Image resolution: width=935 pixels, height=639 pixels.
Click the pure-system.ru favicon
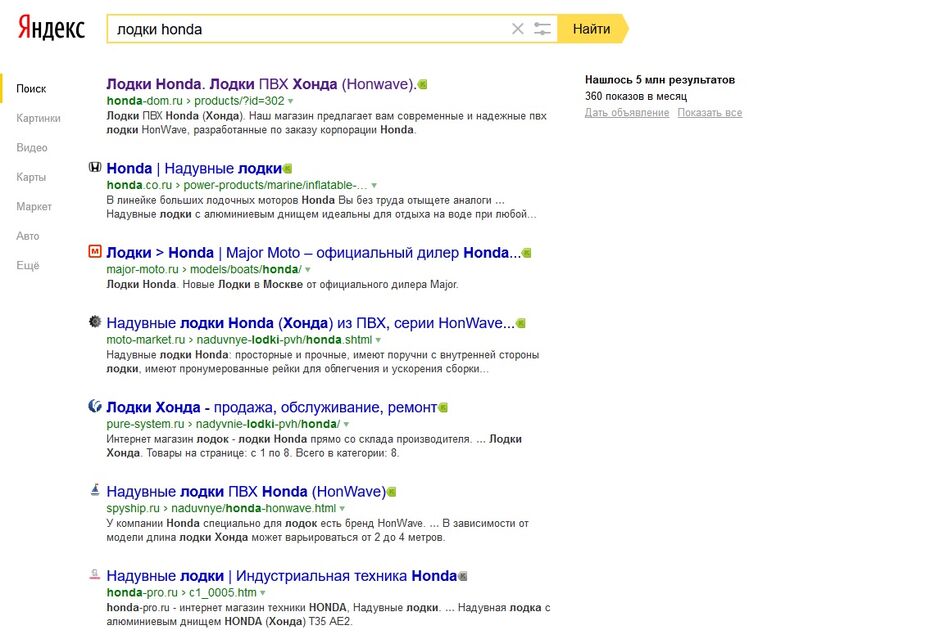[x=95, y=406]
